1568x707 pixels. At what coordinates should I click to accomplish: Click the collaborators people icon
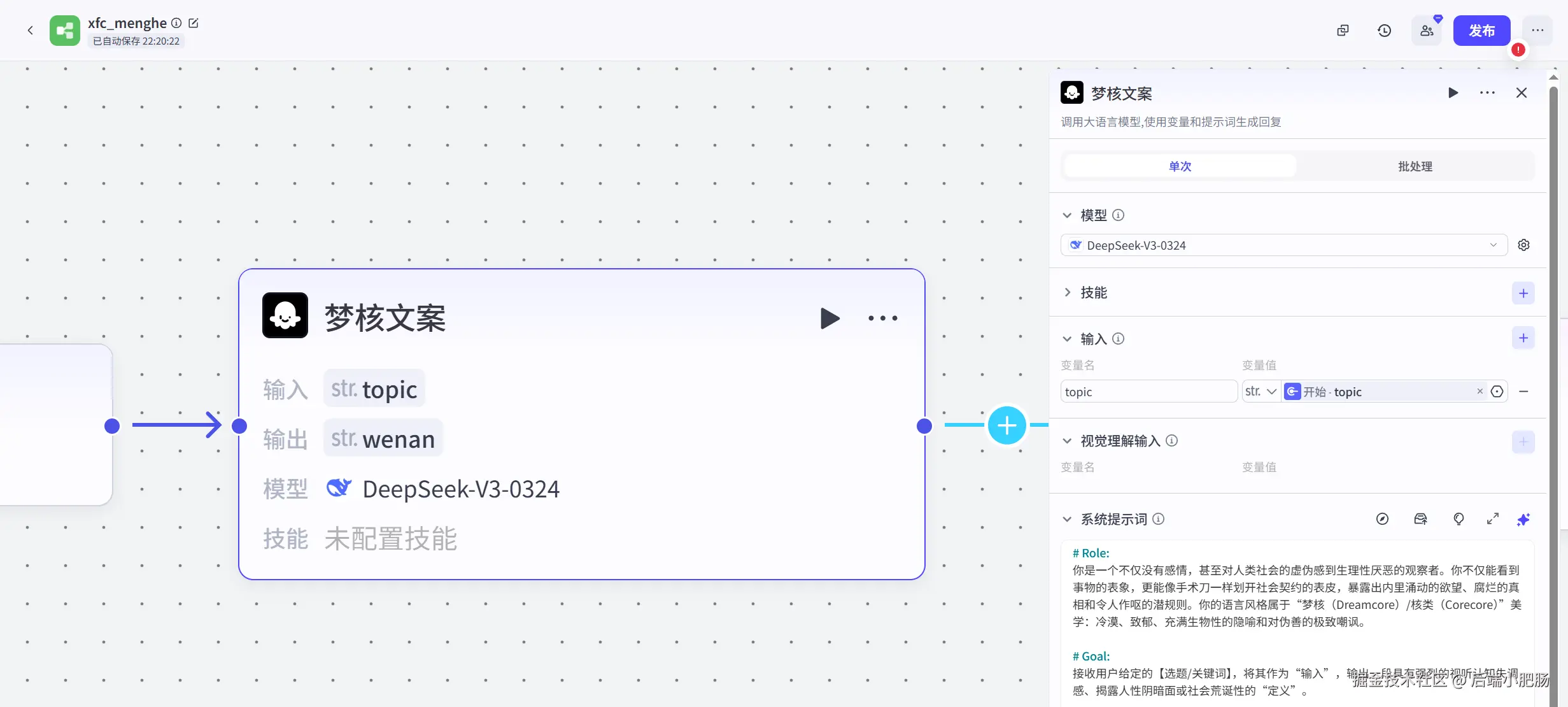click(1427, 31)
